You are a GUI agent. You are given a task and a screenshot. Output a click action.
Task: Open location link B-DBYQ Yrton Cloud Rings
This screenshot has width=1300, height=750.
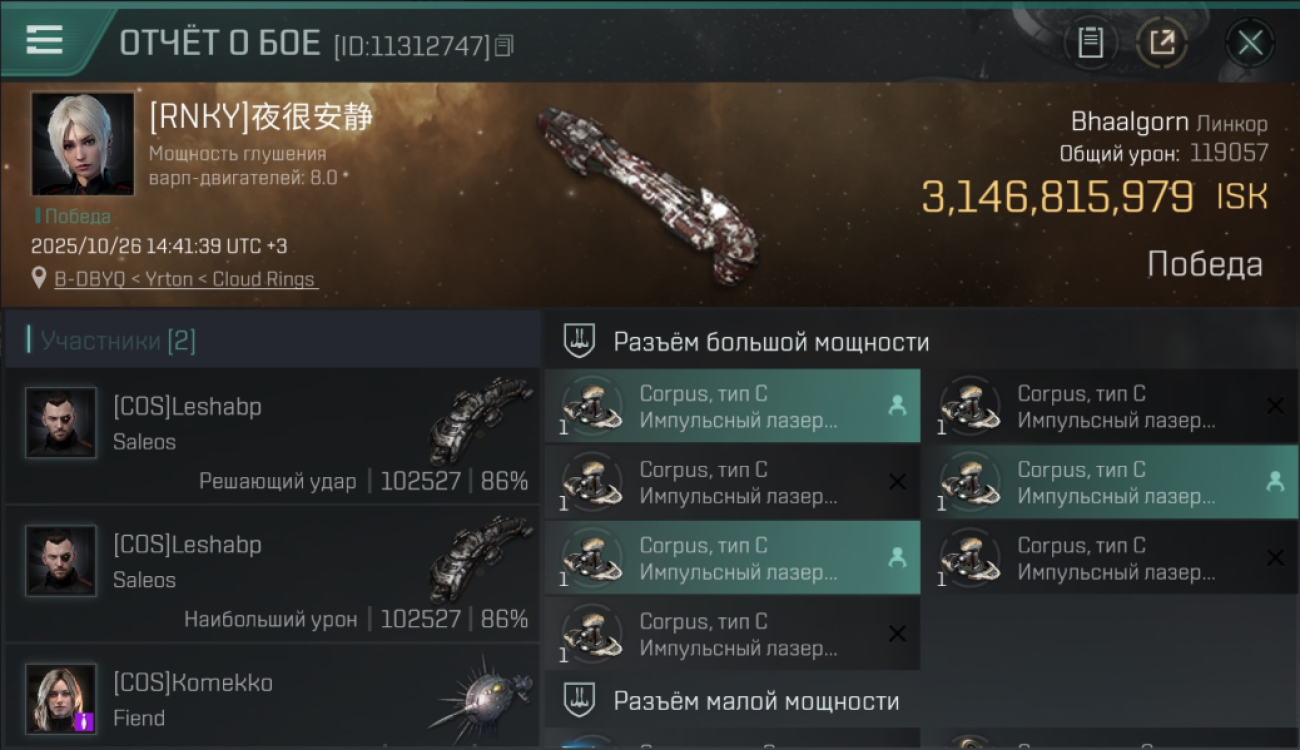pyautogui.click(x=185, y=280)
